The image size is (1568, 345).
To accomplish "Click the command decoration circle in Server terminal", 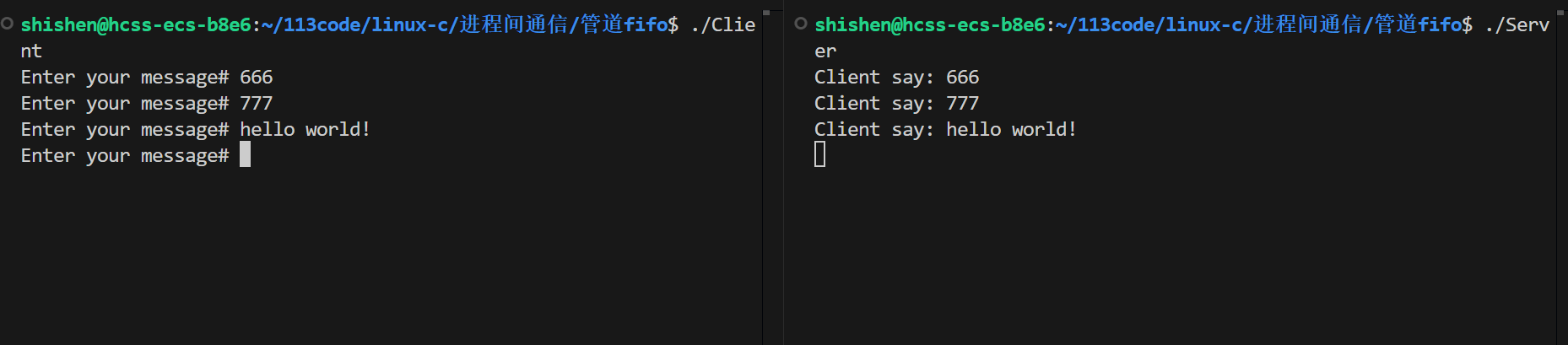I will 801,24.
